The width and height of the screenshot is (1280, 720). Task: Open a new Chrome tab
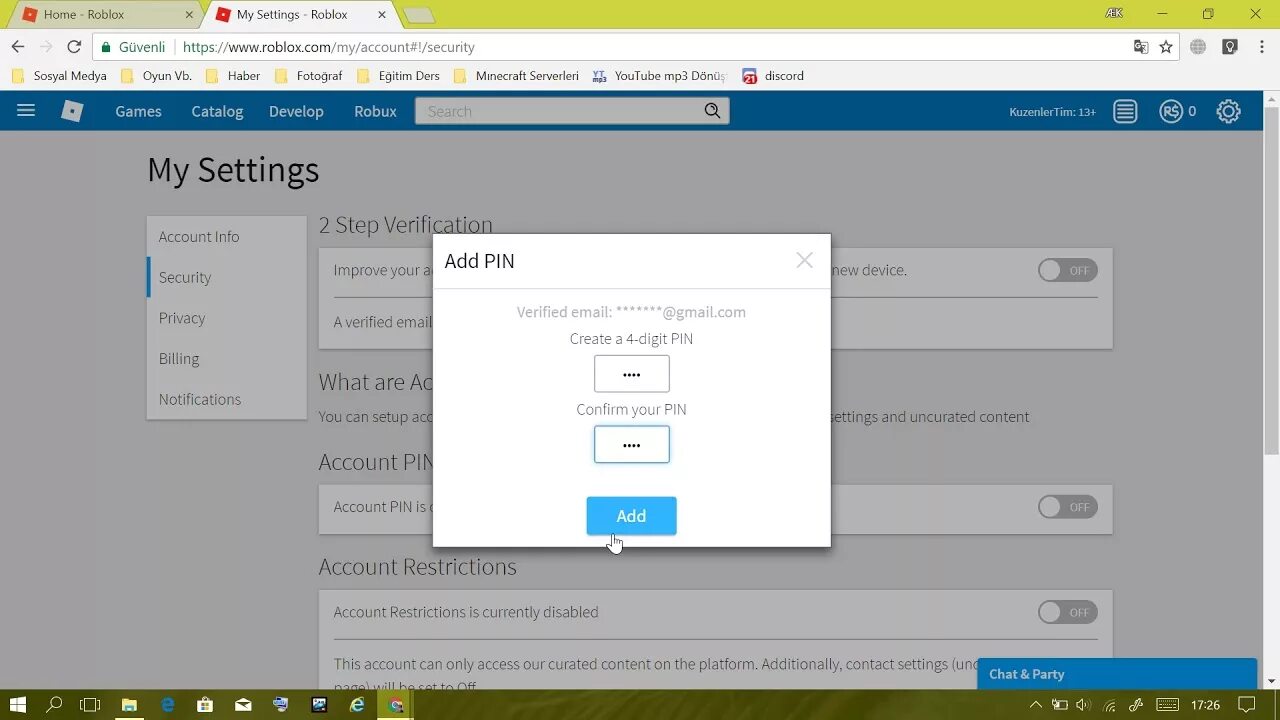pos(419,15)
